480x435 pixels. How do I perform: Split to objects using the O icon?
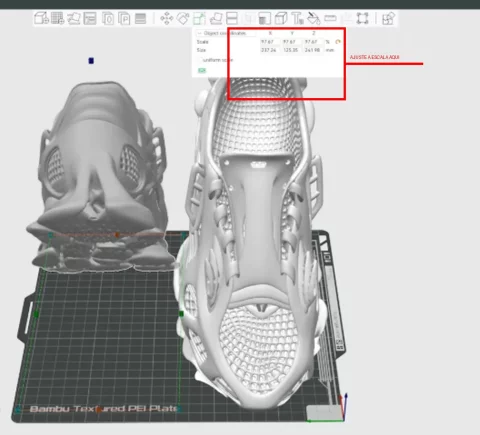click(x=108, y=18)
